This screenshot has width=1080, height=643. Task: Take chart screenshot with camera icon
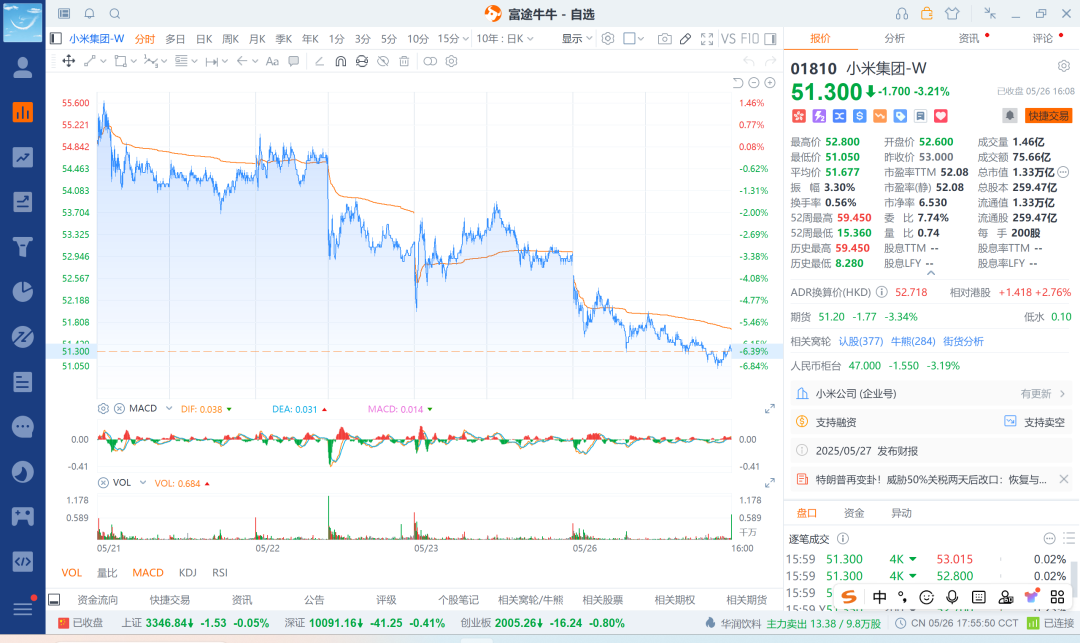(664, 39)
